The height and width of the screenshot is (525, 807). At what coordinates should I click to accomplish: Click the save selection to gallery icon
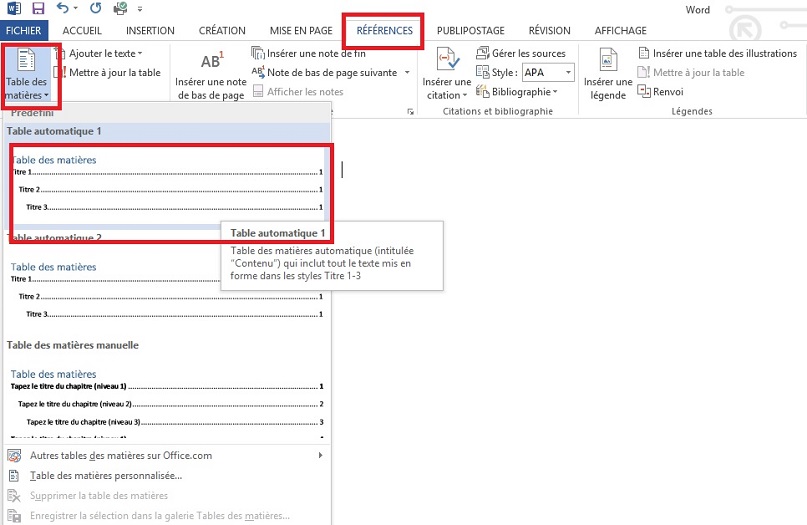tap(14, 515)
